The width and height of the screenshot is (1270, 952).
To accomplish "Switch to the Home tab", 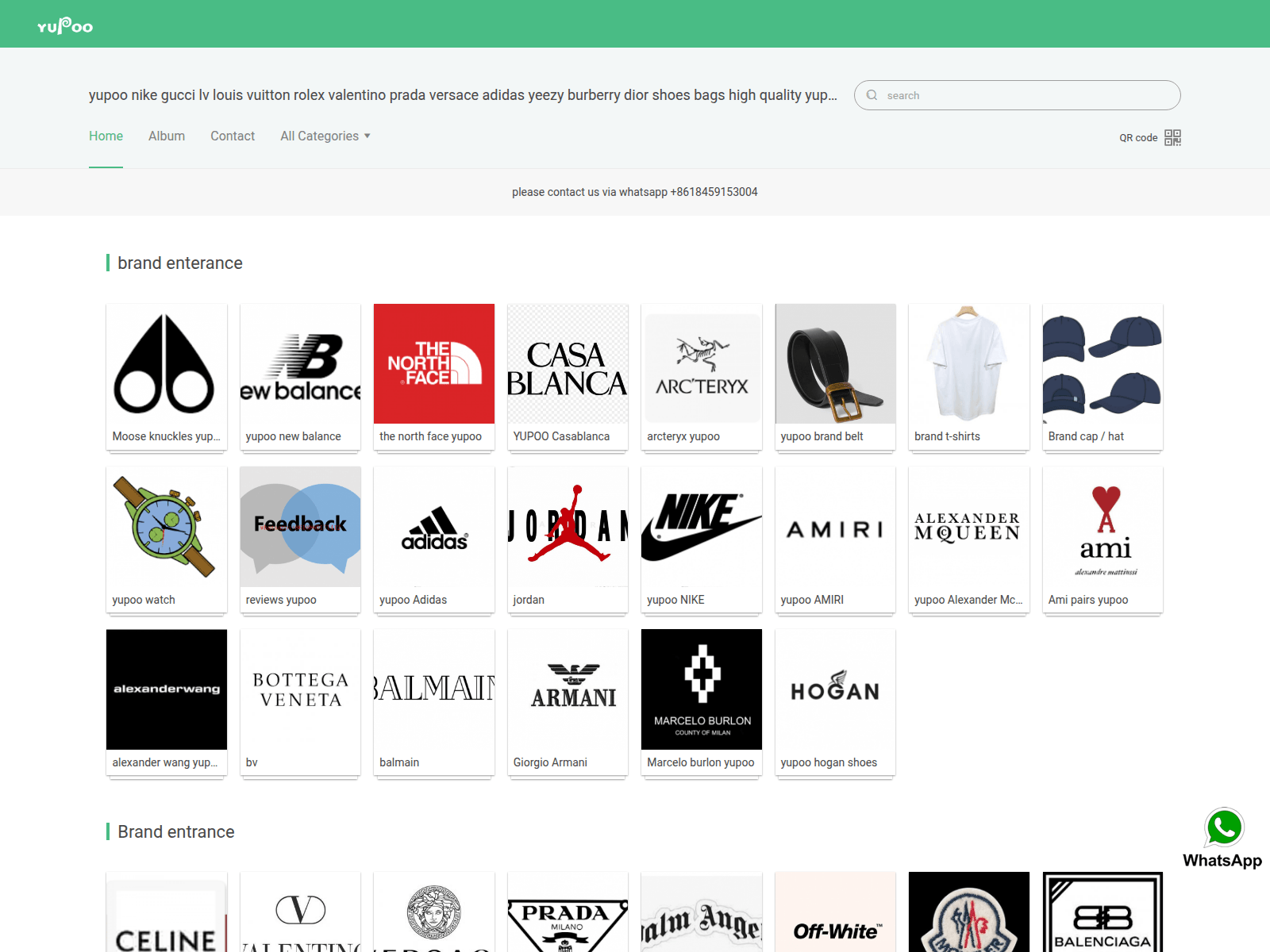I will tap(106, 136).
